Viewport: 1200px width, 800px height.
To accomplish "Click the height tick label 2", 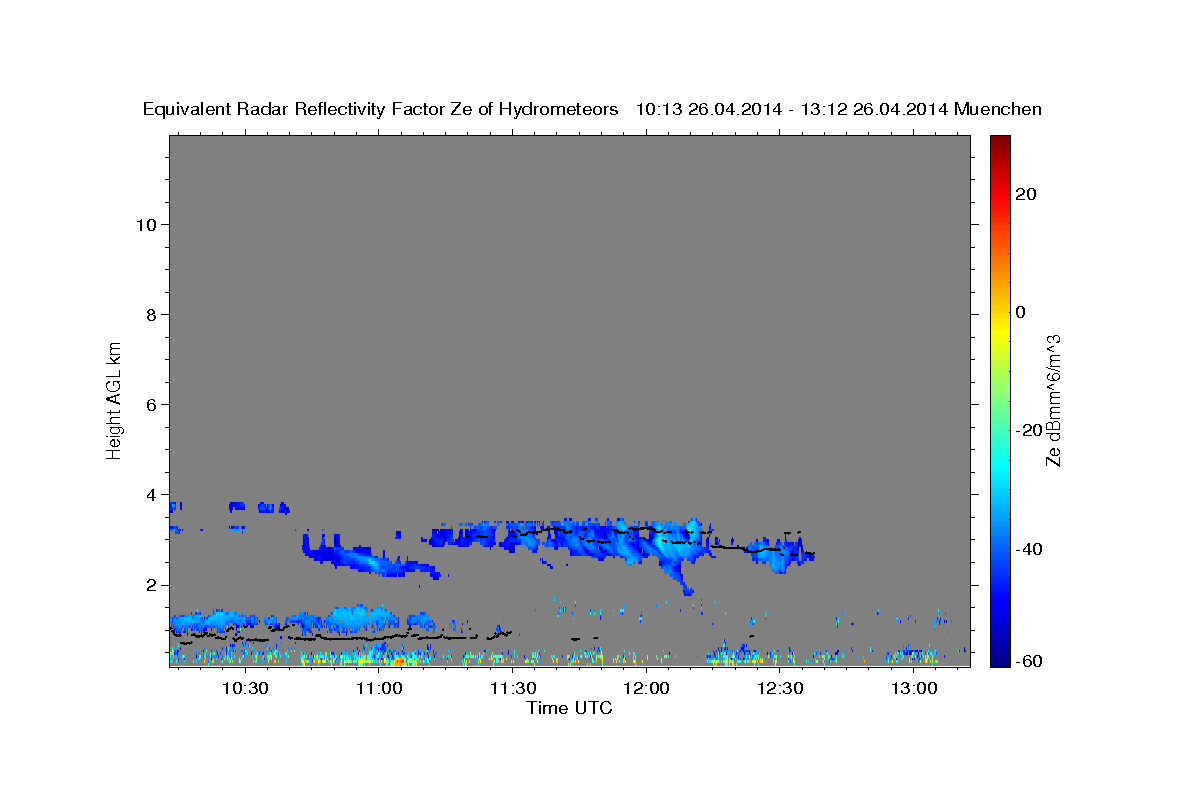I will pyautogui.click(x=152, y=585).
